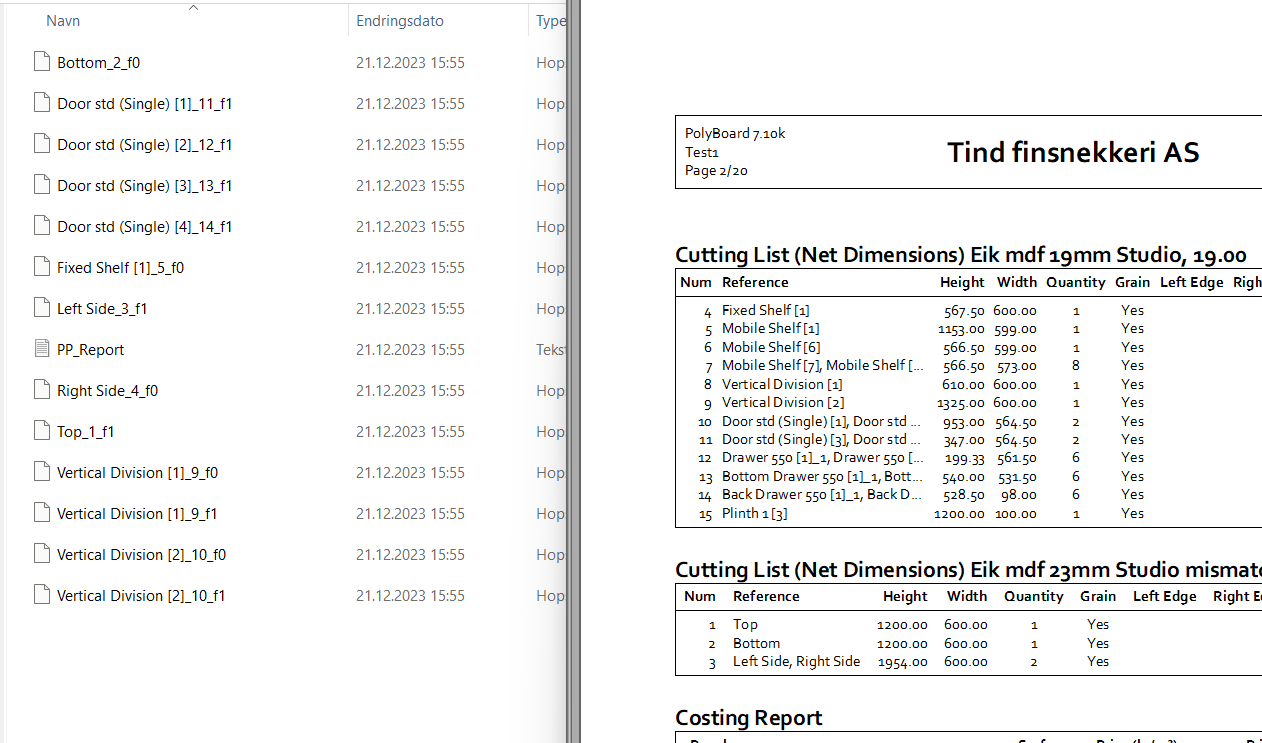Select file name Bottom_2_f0

(99, 63)
